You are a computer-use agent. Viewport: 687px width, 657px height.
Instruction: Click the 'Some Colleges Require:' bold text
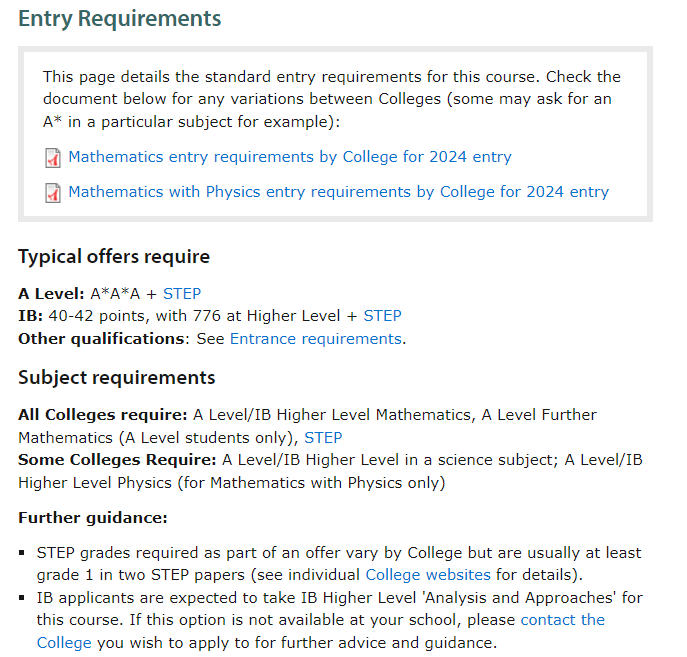(x=117, y=460)
